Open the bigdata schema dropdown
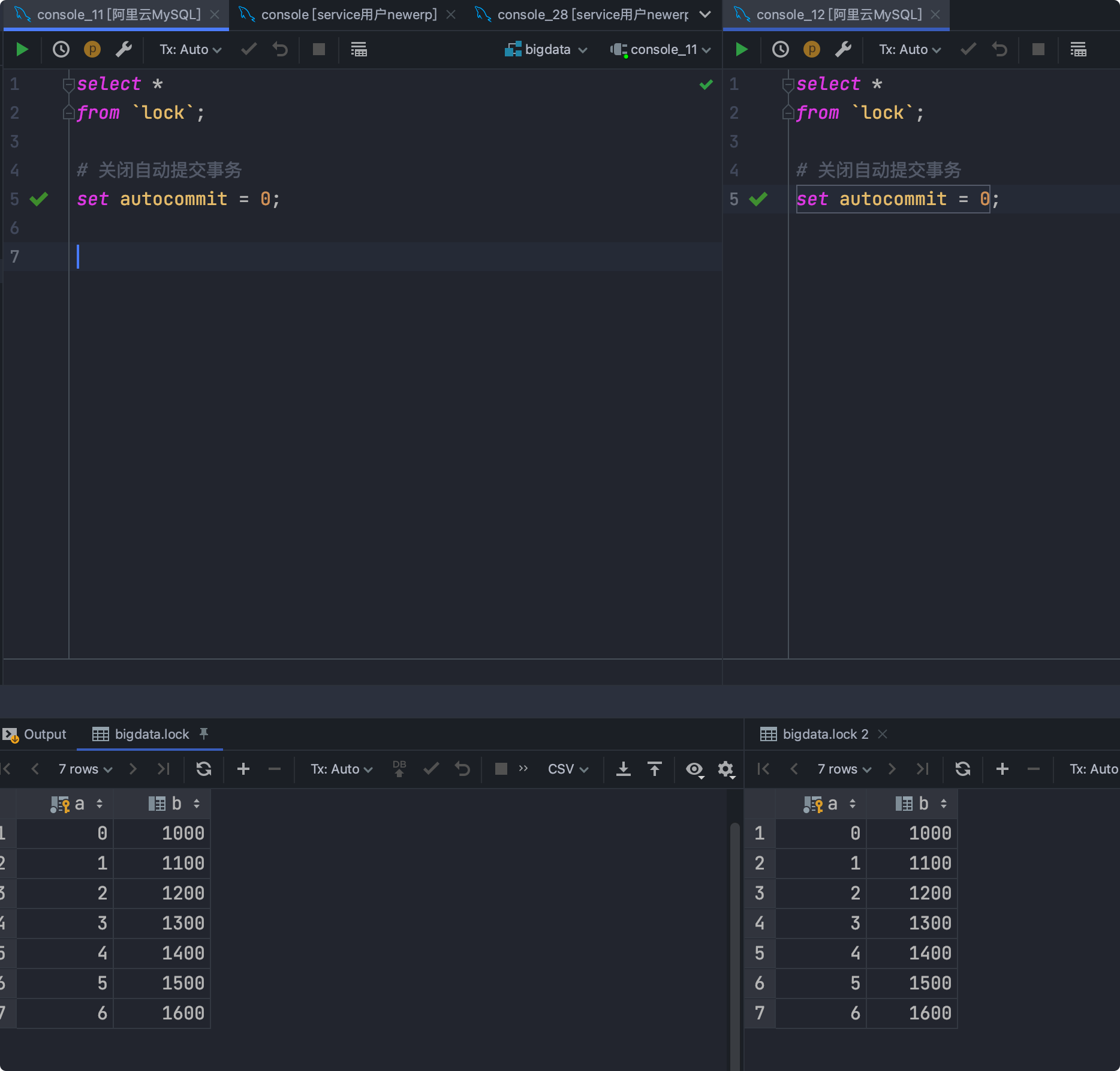Screen dimensions: 1120x1071 (x=546, y=49)
